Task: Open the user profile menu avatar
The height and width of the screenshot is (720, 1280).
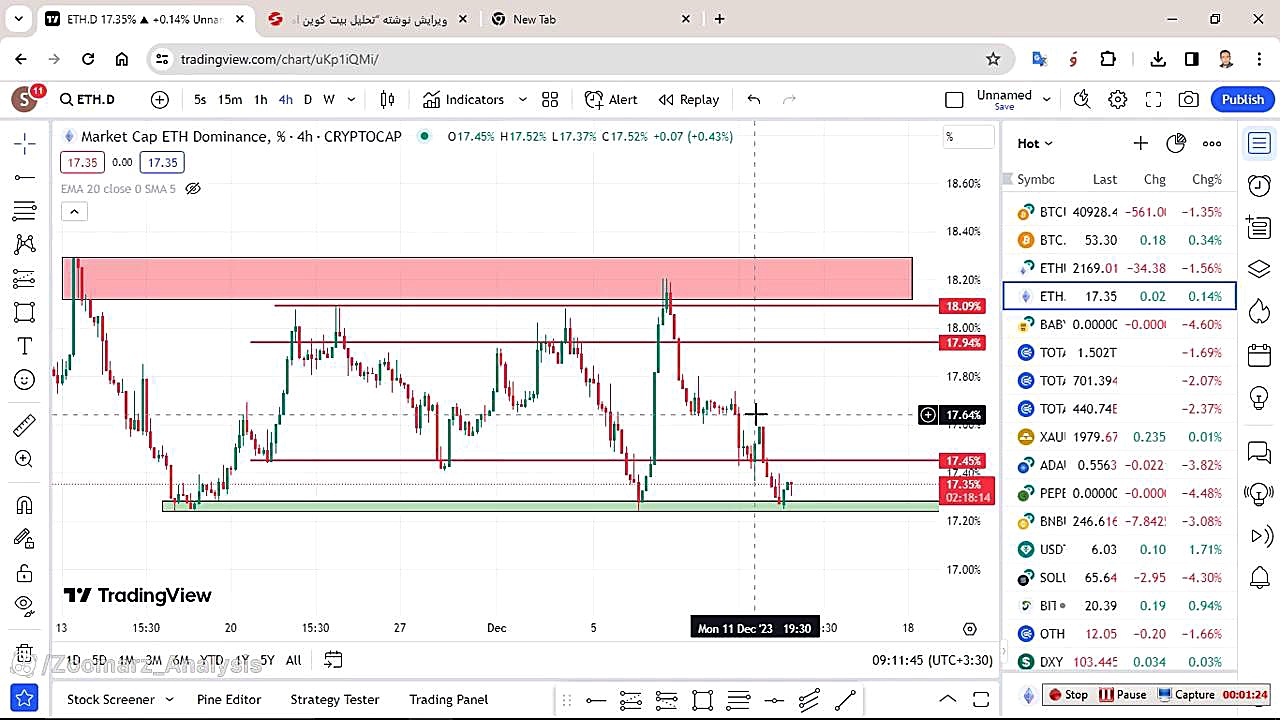Action: pos(24,99)
